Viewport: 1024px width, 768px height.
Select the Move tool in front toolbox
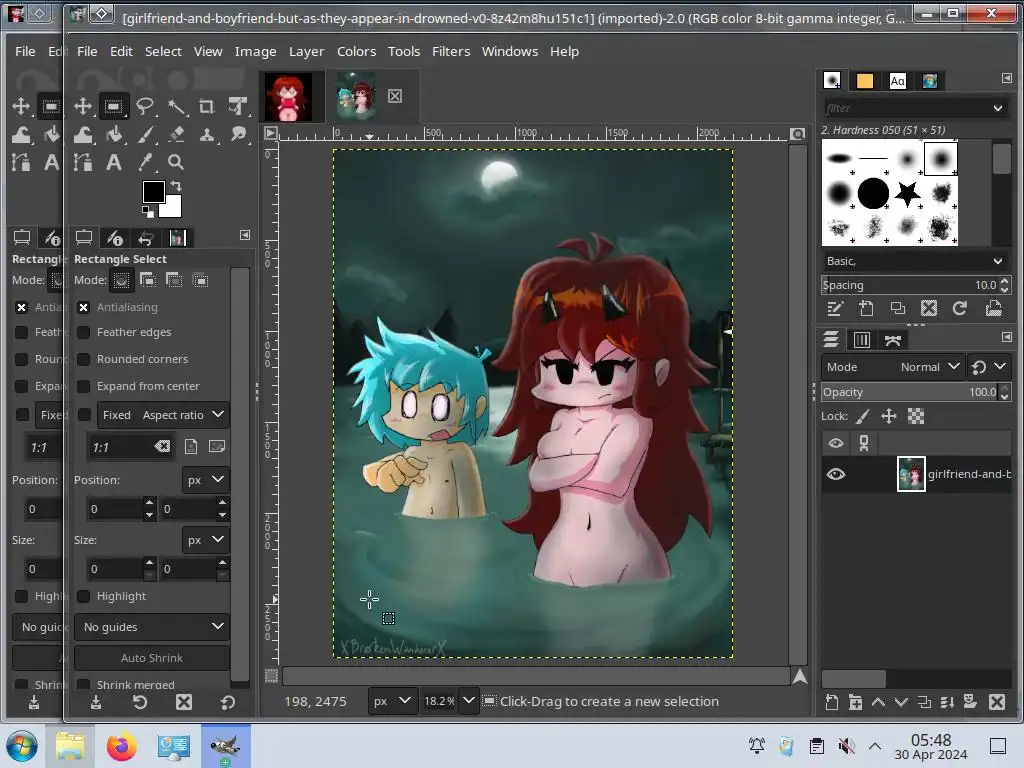coord(83,106)
